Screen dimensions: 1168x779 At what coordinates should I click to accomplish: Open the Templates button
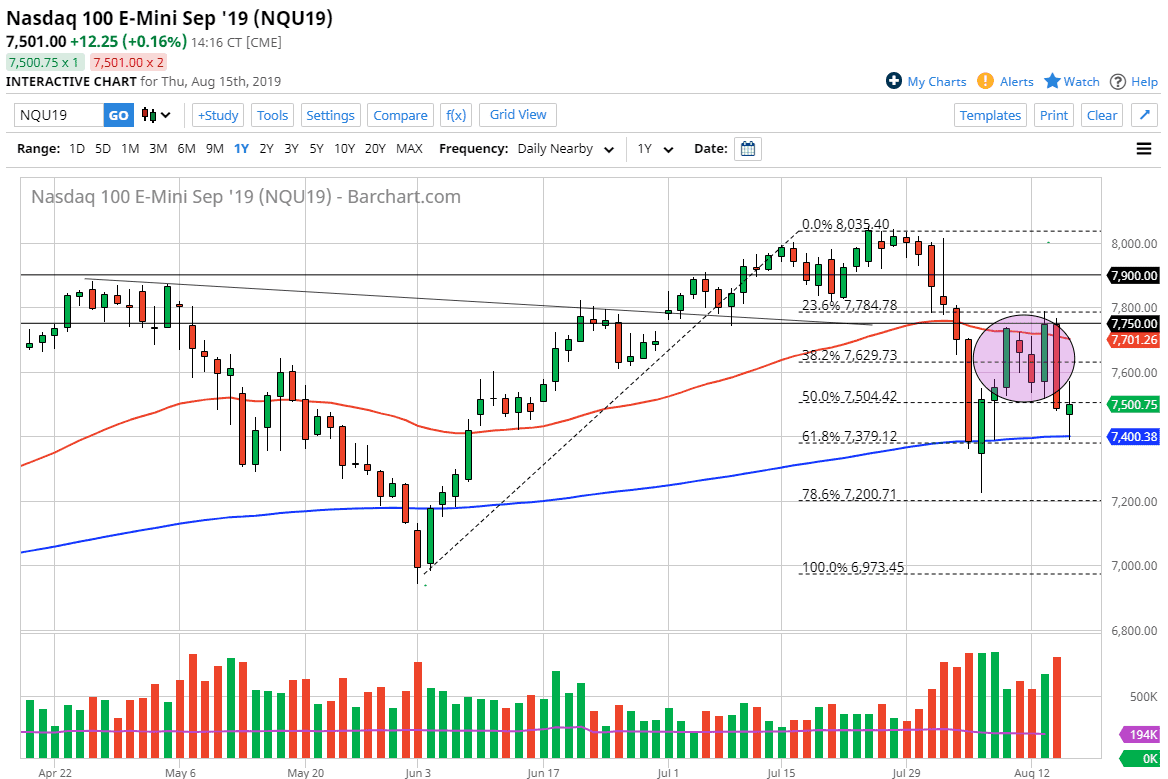(x=990, y=115)
